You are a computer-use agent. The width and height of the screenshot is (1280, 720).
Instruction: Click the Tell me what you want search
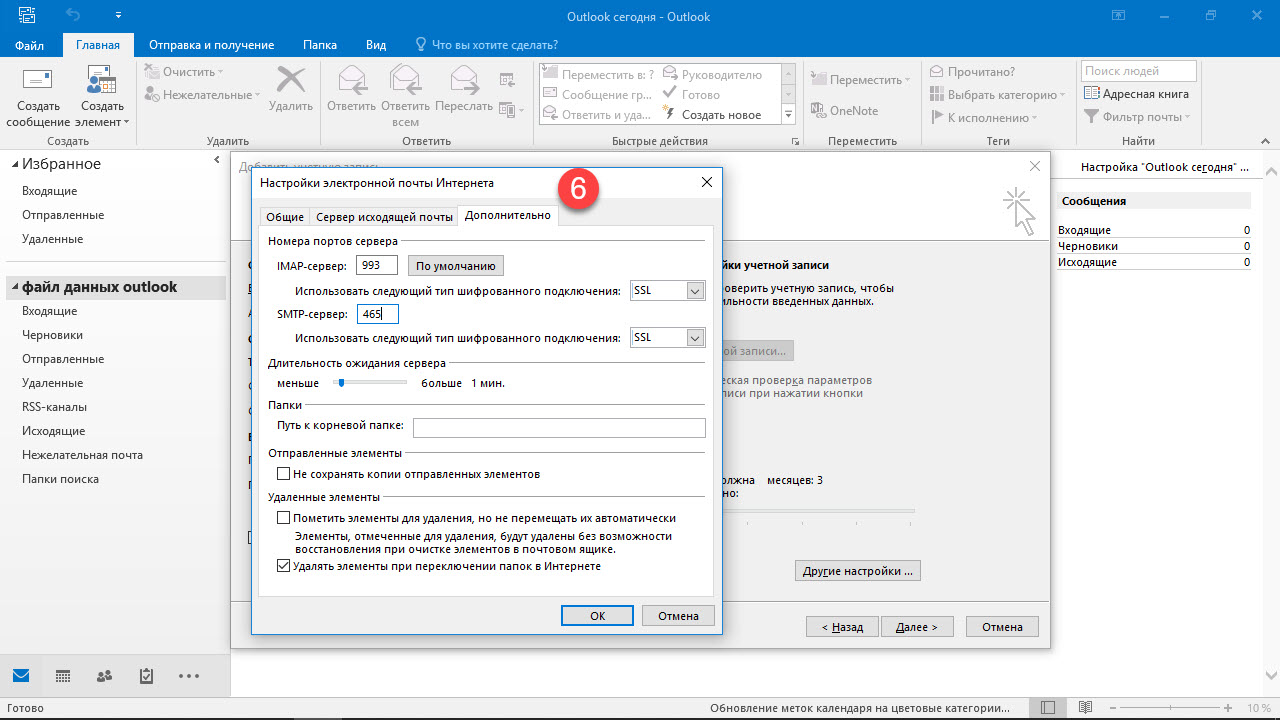click(x=486, y=45)
